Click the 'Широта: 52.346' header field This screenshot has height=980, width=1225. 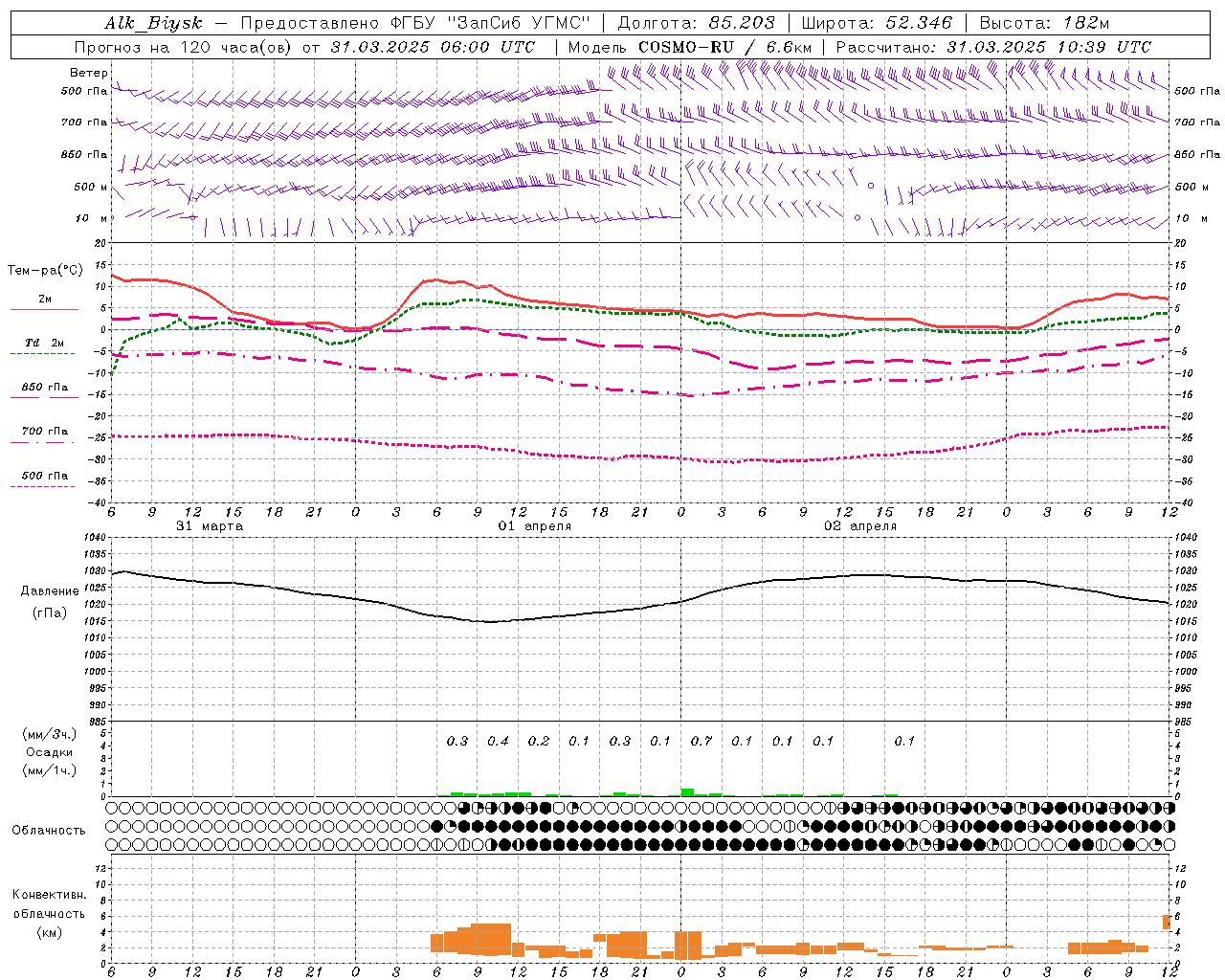point(877,23)
